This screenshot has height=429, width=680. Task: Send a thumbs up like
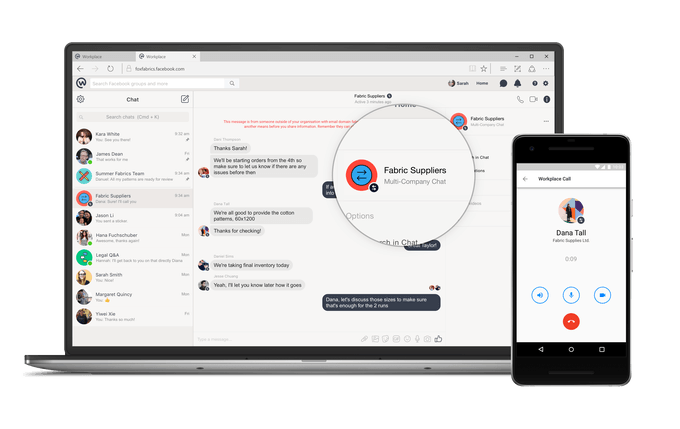tap(438, 338)
